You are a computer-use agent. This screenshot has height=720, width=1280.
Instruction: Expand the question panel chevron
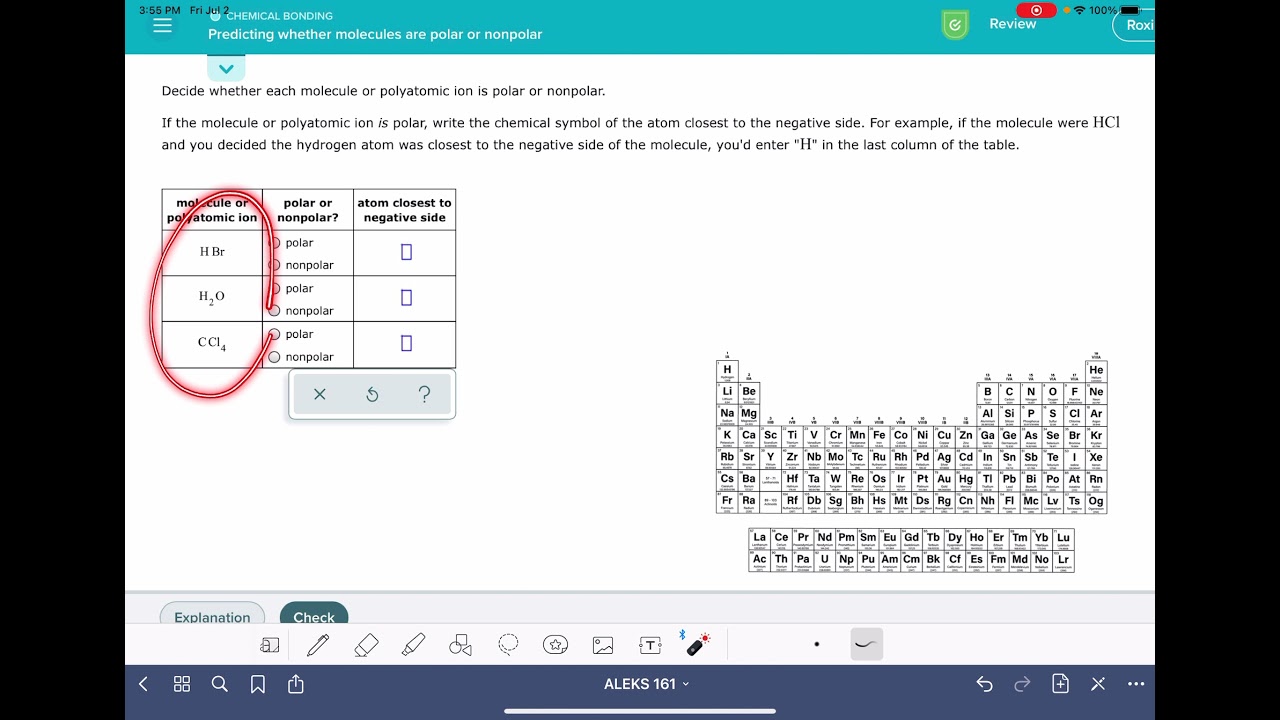coord(226,69)
